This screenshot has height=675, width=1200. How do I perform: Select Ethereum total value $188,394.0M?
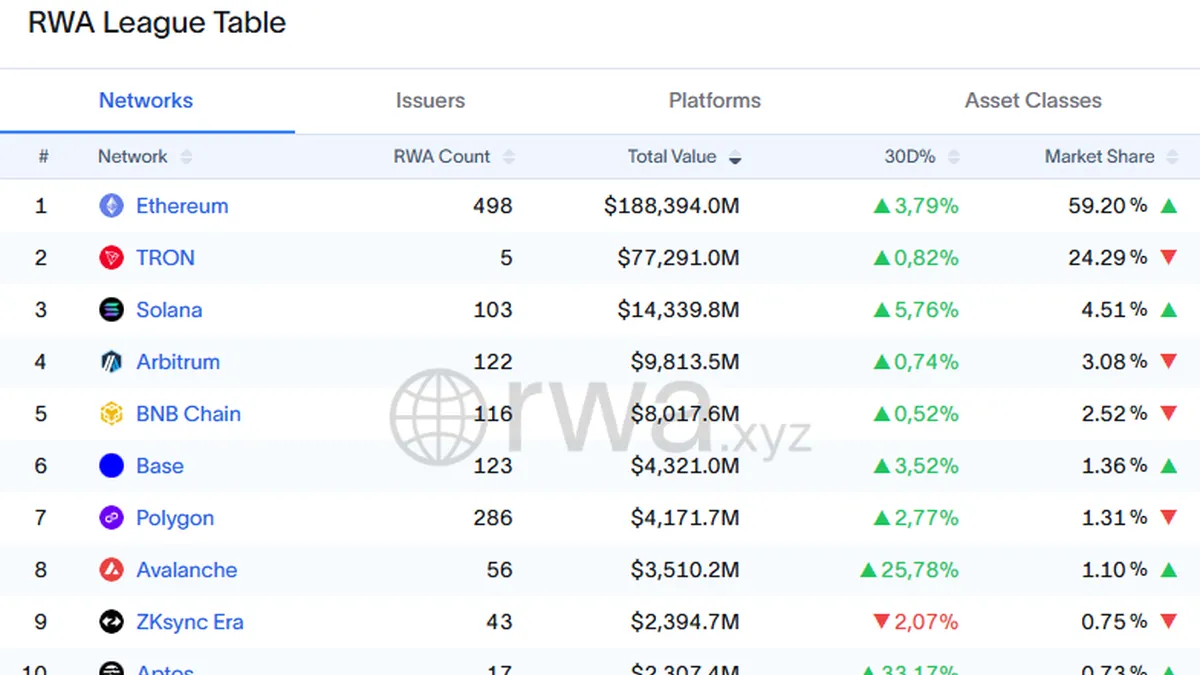pos(672,206)
